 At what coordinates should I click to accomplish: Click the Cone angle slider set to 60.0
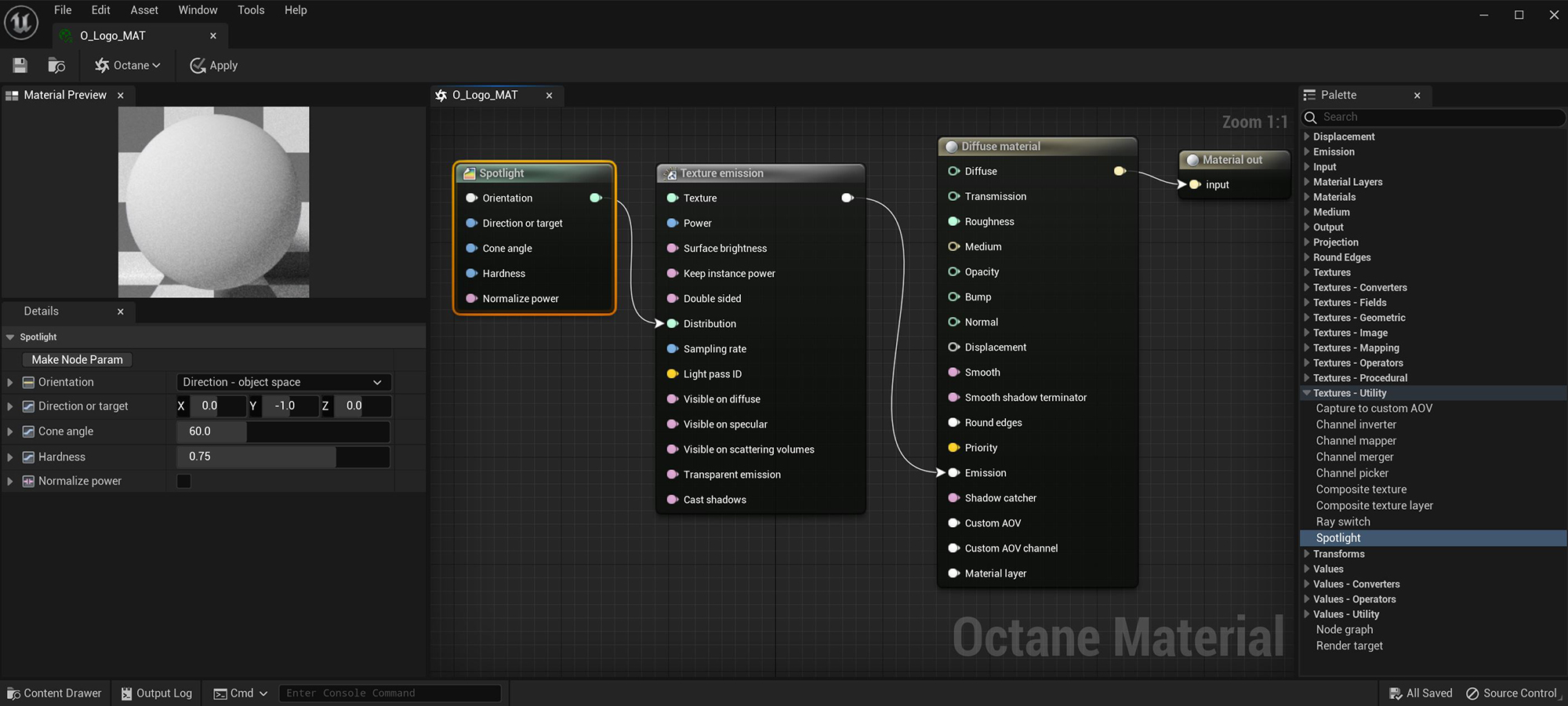283,431
